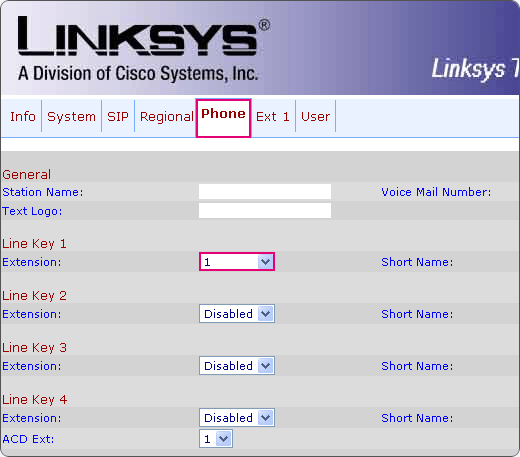The height and width of the screenshot is (457, 520).
Task: Click the General section heading
Action: click(x=27, y=175)
